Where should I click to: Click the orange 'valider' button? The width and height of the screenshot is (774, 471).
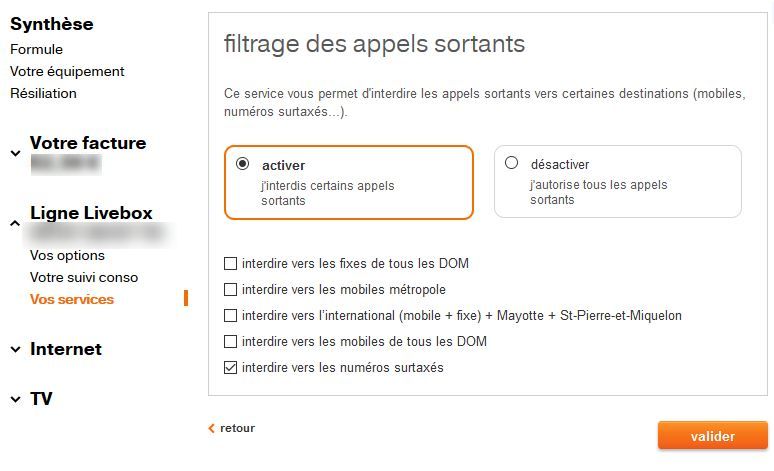(712, 436)
